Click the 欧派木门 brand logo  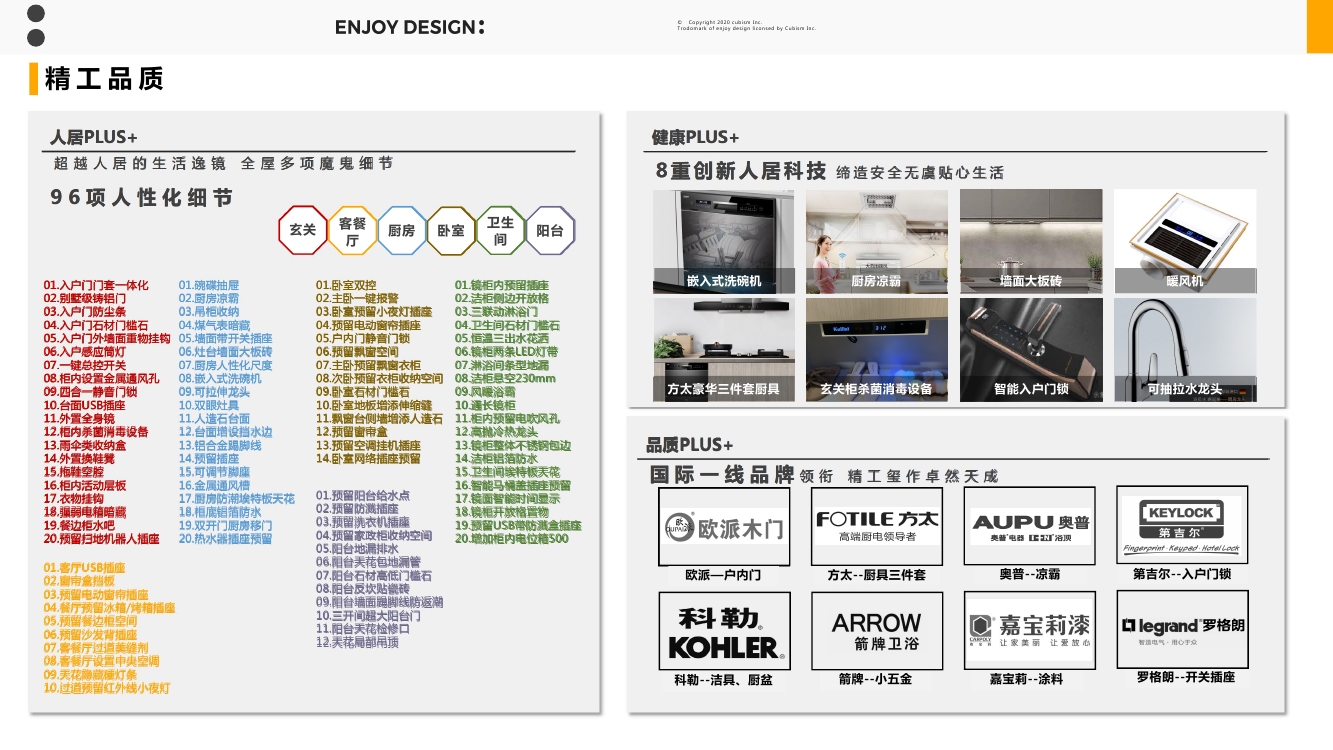tap(724, 527)
